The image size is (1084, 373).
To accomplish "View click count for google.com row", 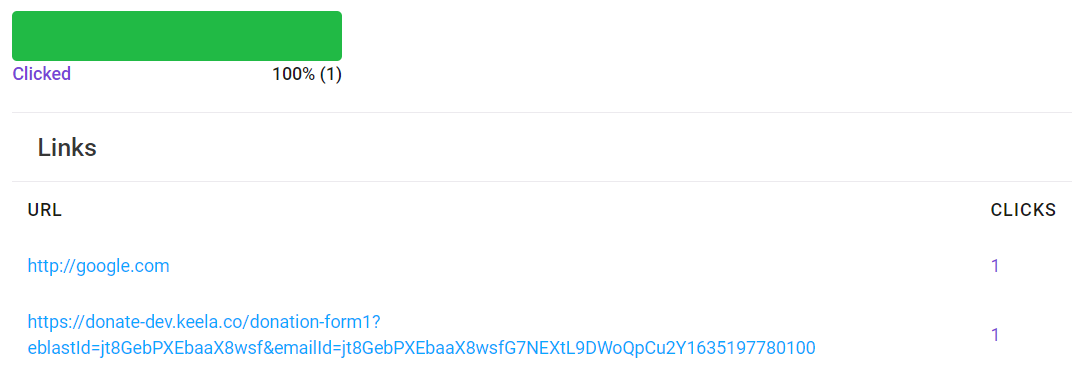I will pos(996,266).
